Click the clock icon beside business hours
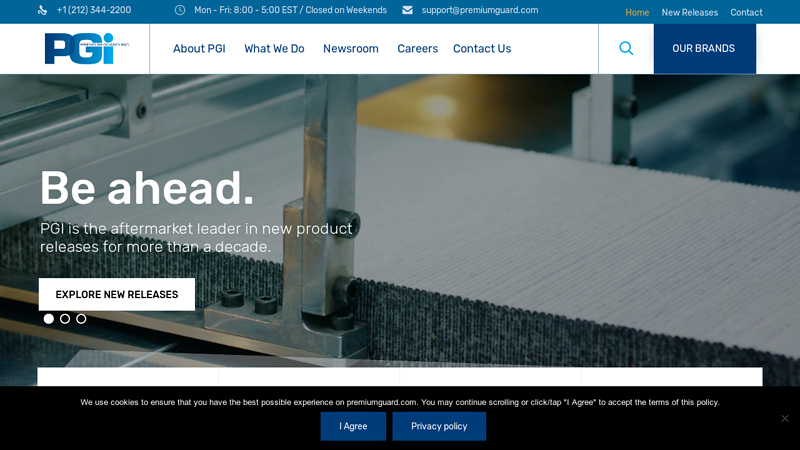Image resolution: width=800 pixels, height=450 pixels. (x=180, y=10)
